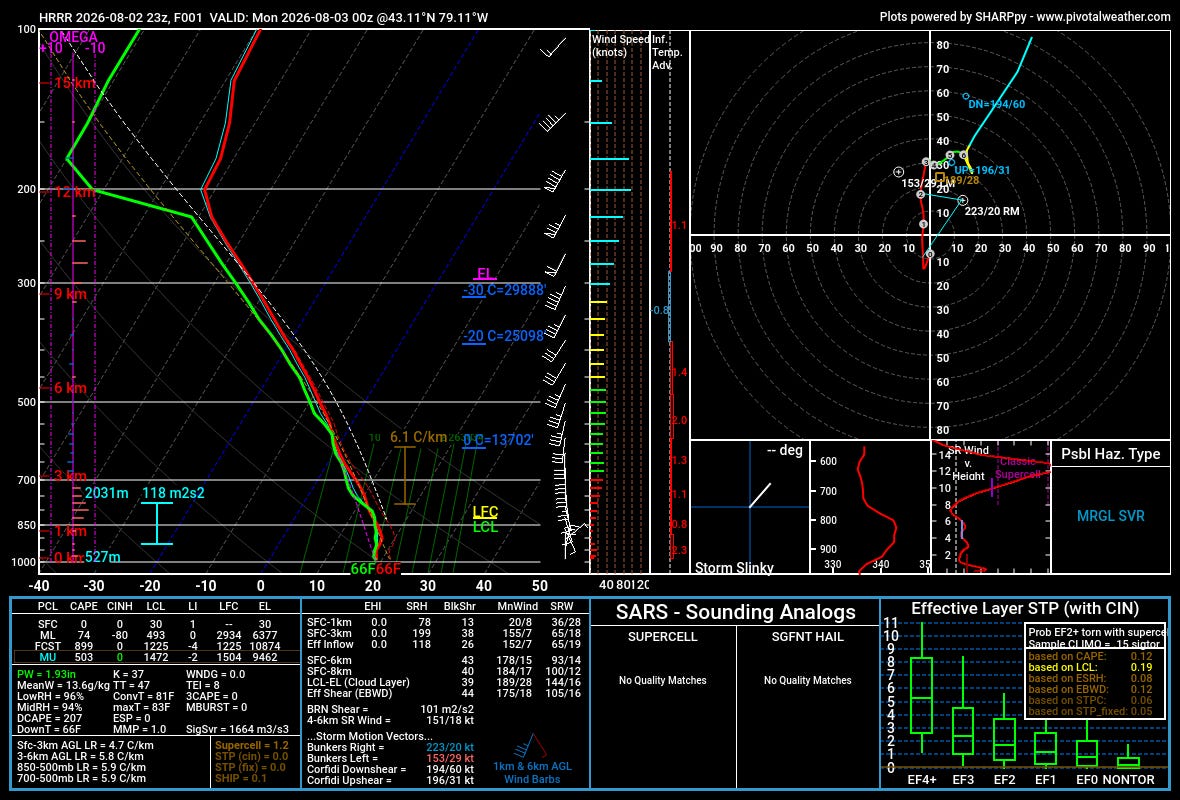This screenshot has width=1180, height=800.
Task: Click the Supercell = 1.2 parameter
Action: 252,745
